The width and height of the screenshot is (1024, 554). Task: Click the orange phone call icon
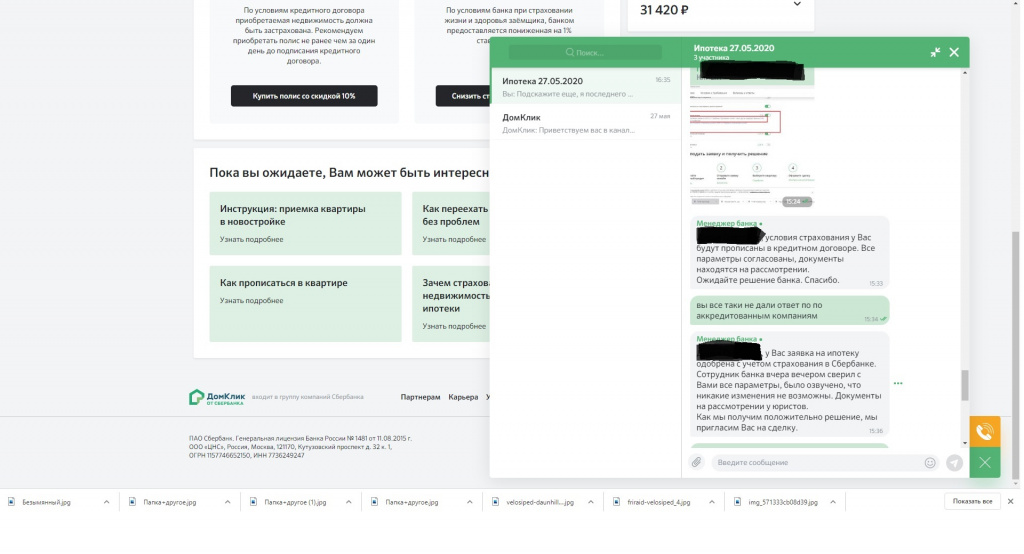point(985,432)
